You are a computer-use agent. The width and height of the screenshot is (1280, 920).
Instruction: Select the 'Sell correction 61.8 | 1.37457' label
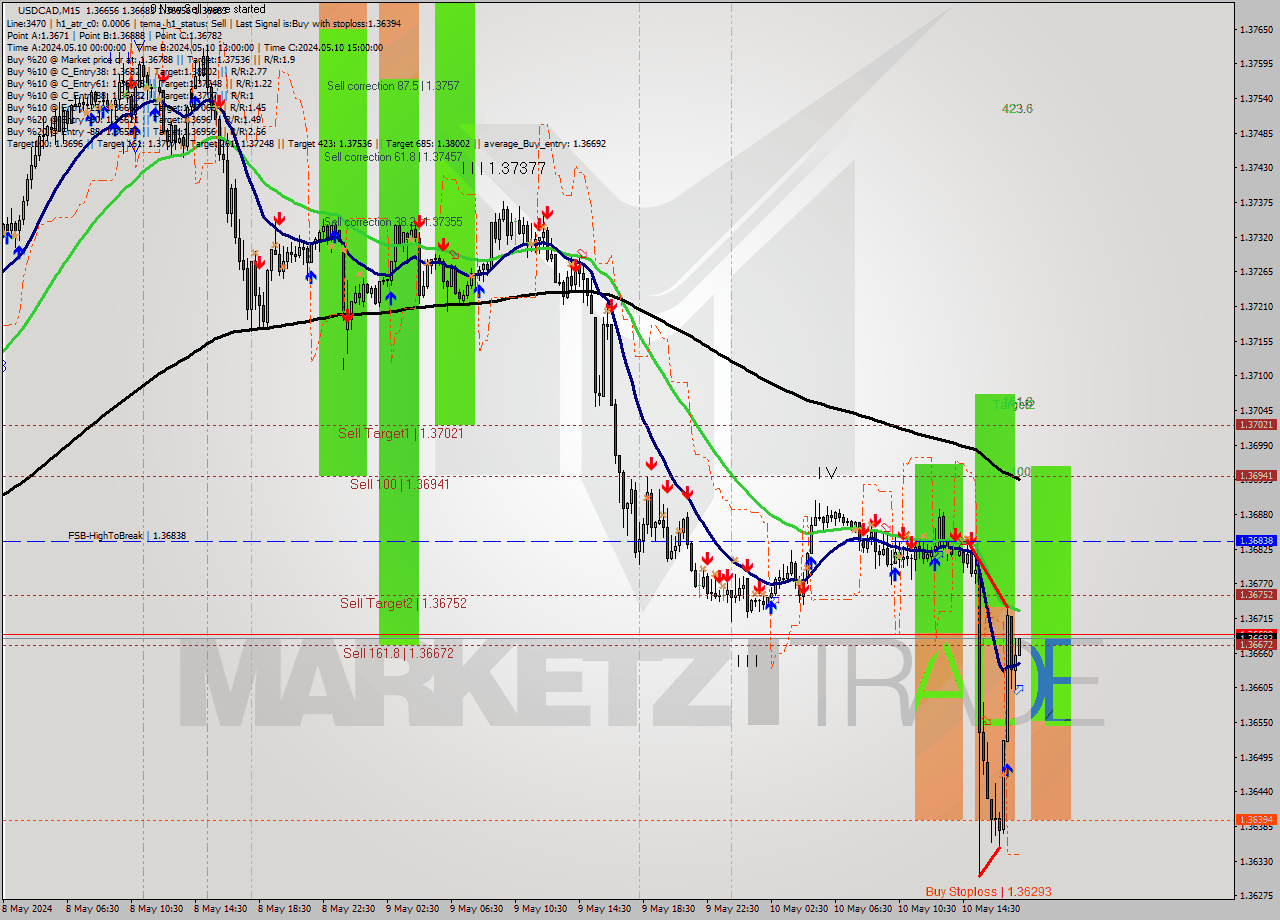pyautogui.click(x=393, y=157)
